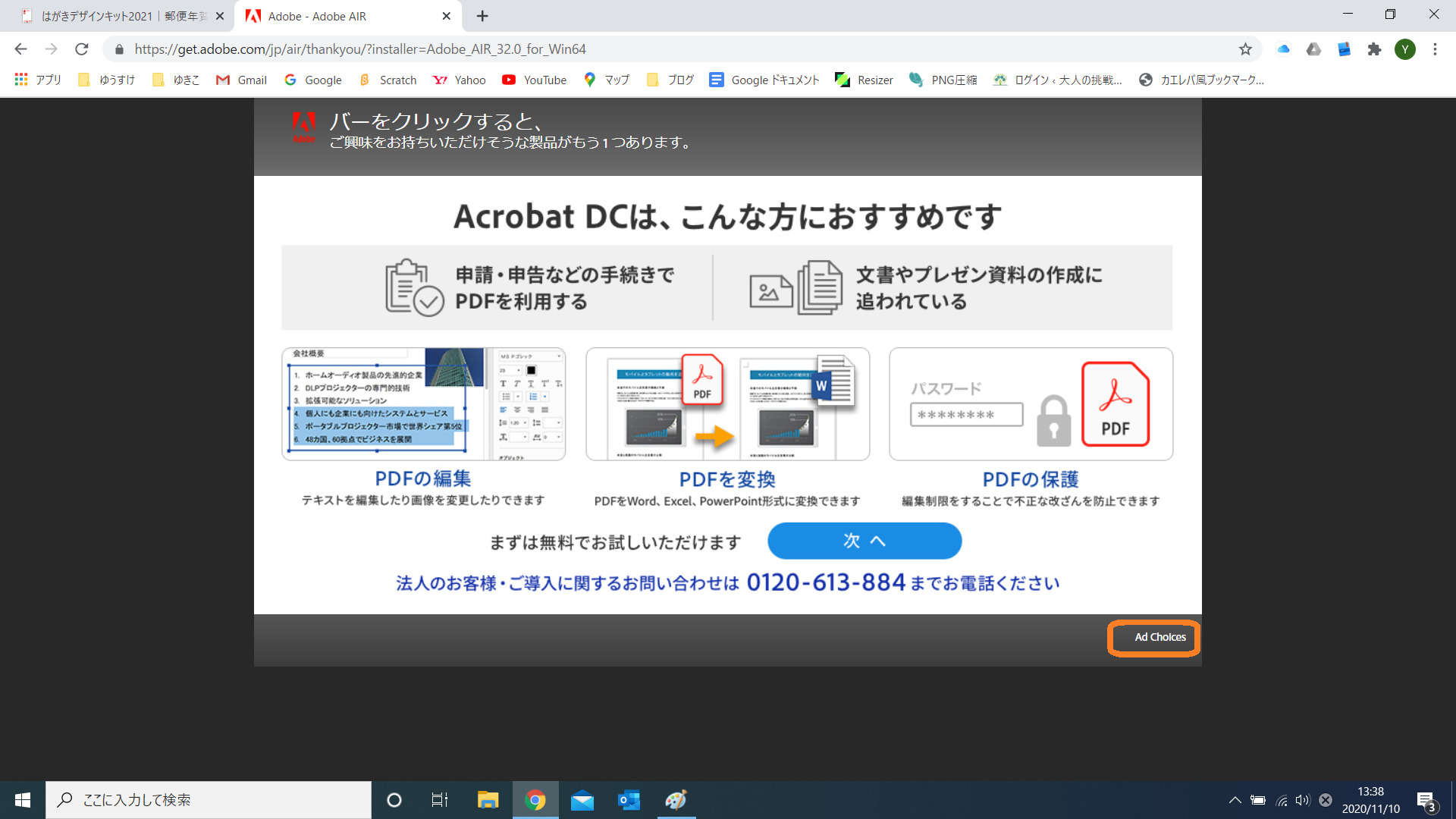The width and height of the screenshot is (1456, 819).
Task: Click the battery icon in system tray
Action: tap(1258, 800)
